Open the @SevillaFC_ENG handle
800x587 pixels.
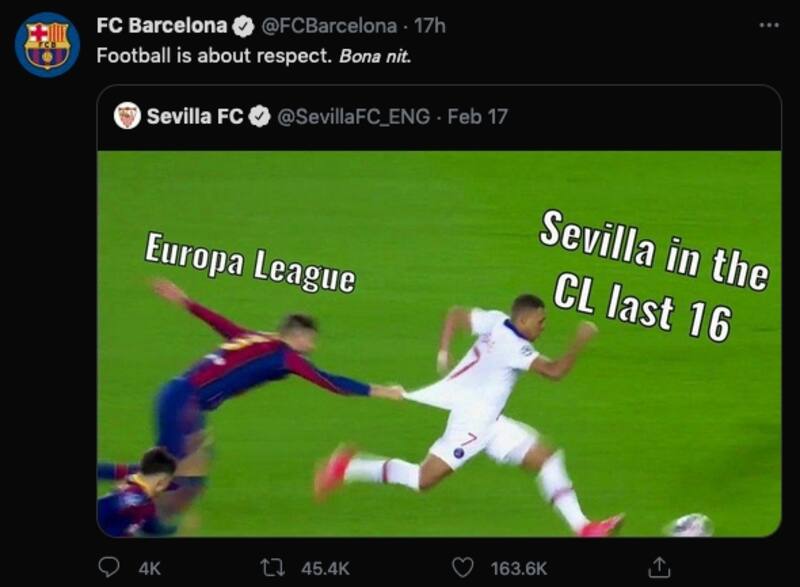coord(354,117)
